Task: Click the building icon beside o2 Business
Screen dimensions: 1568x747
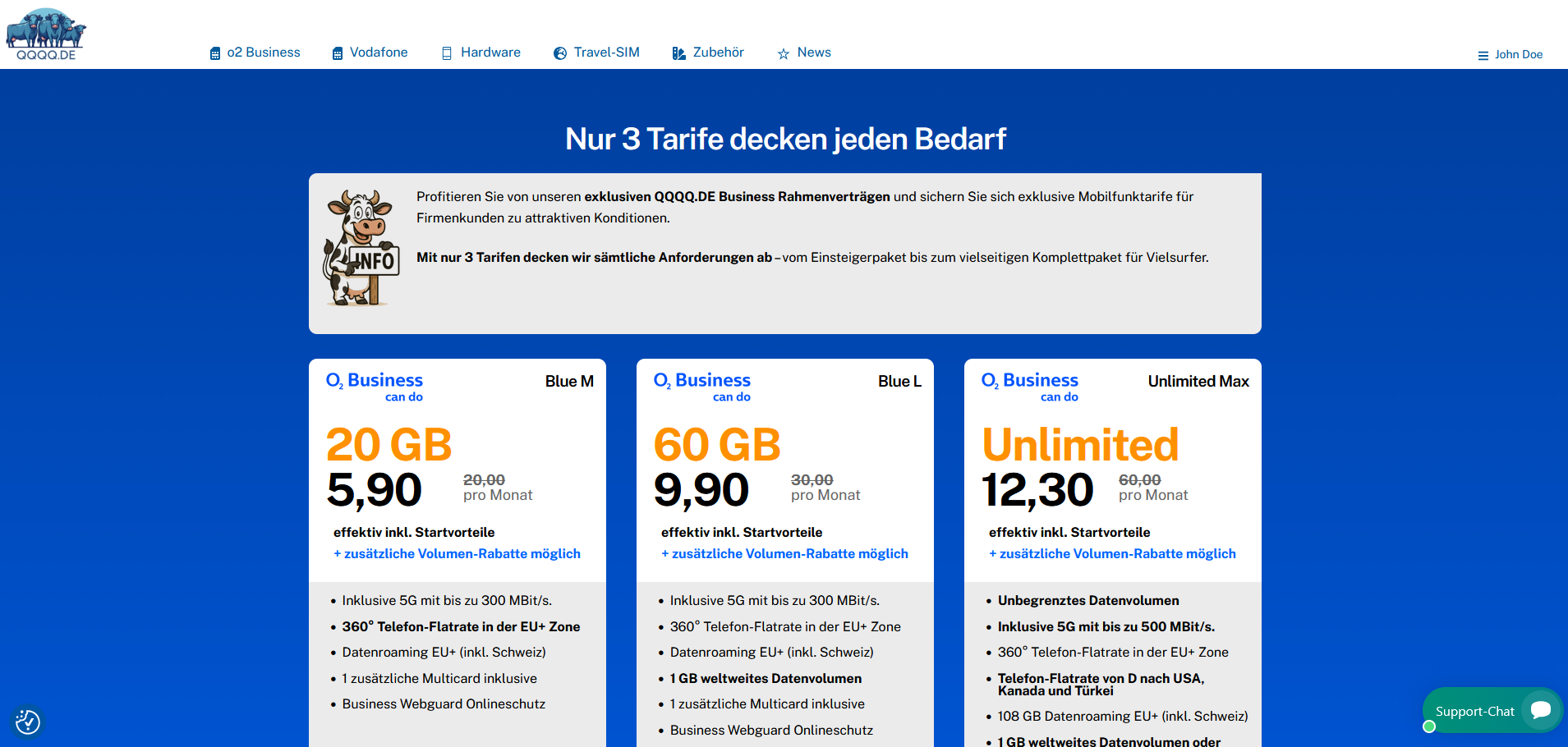Action: point(214,53)
